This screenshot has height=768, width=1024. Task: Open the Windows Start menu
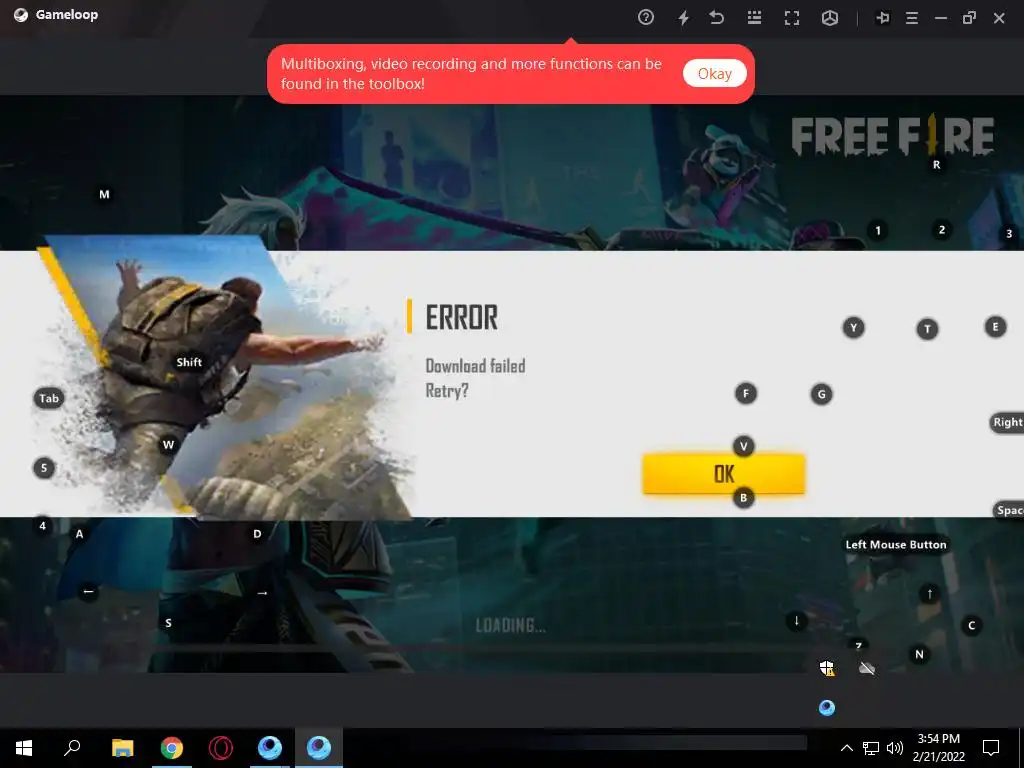point(24,748)
